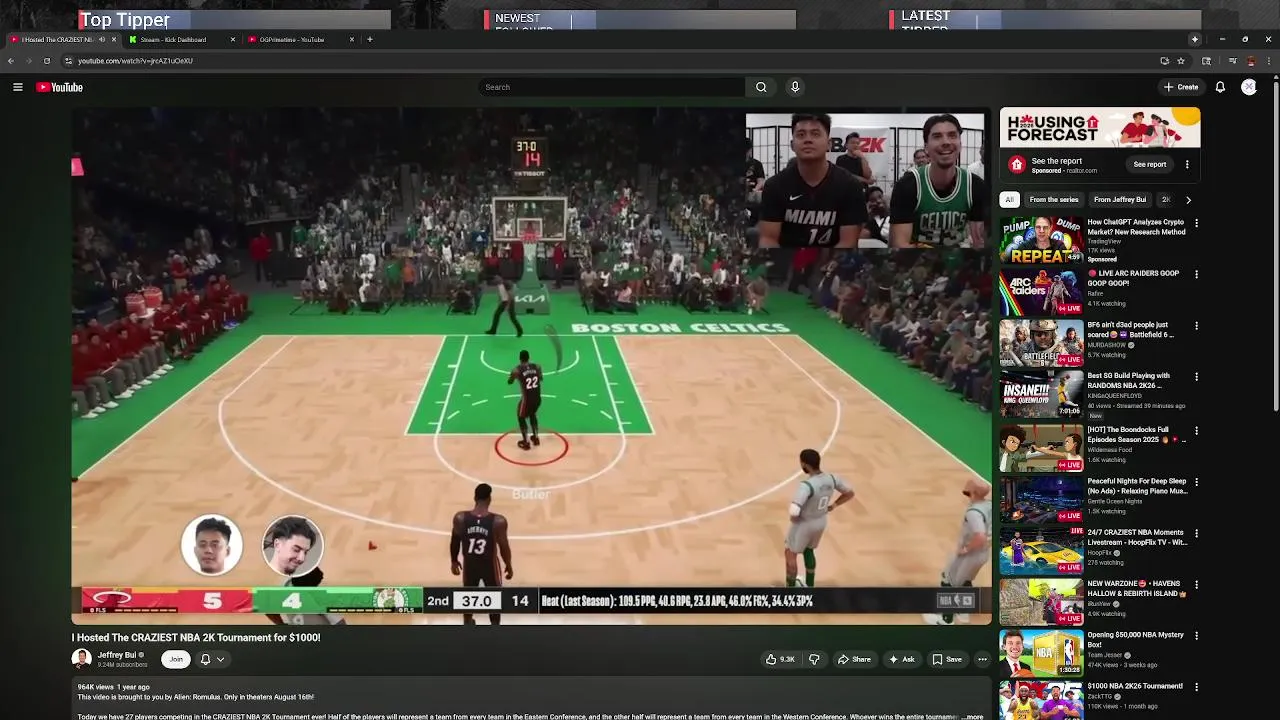This screenshot has width=1280, height=720.
Task: Click the Create button
Action: click(x=1181, y=87)
